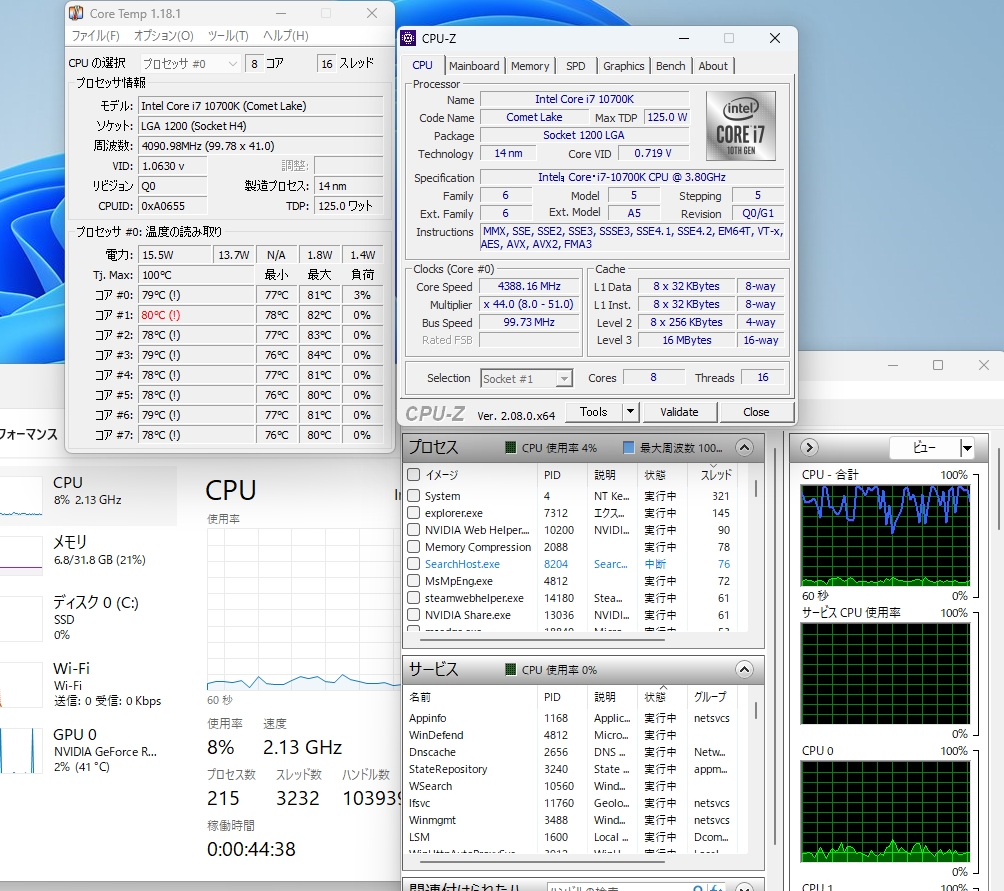Click the purple CPU-Z title bar icon
The image size is (1004, 891).
(408, 39)
